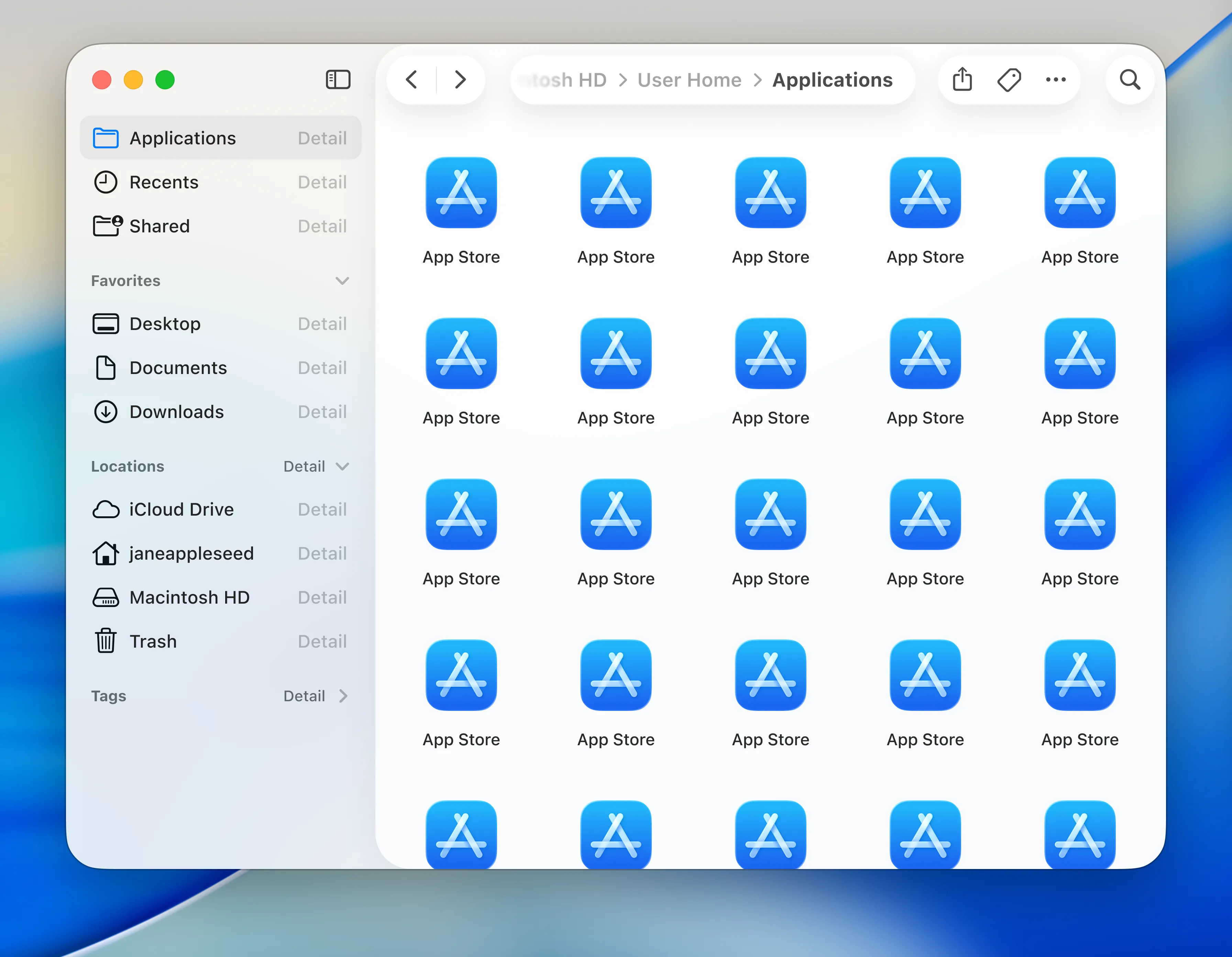Click the green full-screen window button
Image resolution: width=1232 pixels, height=957 pixels.
[x=165, y=79]
